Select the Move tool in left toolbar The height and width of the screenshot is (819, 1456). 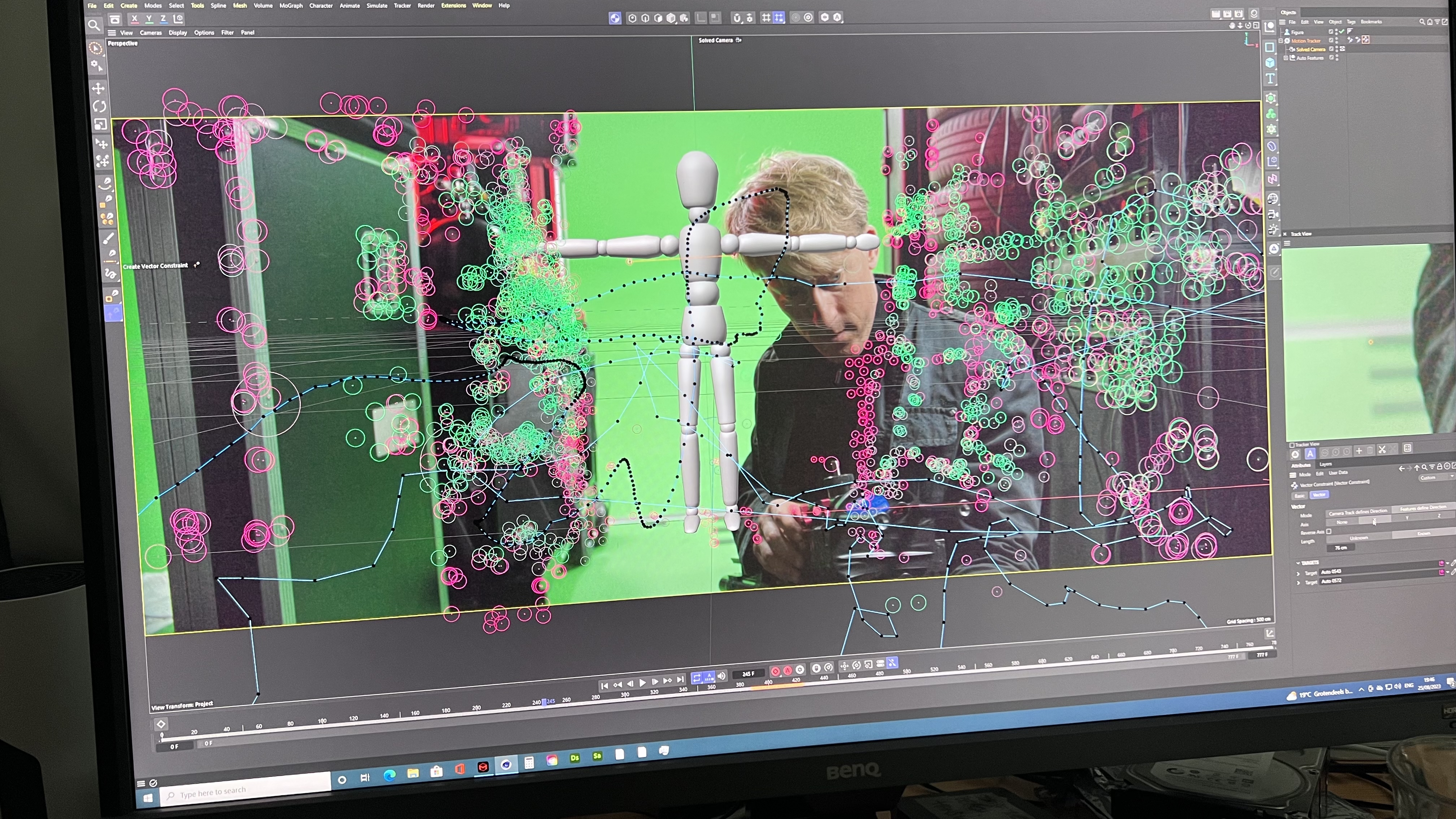point(98,89)
